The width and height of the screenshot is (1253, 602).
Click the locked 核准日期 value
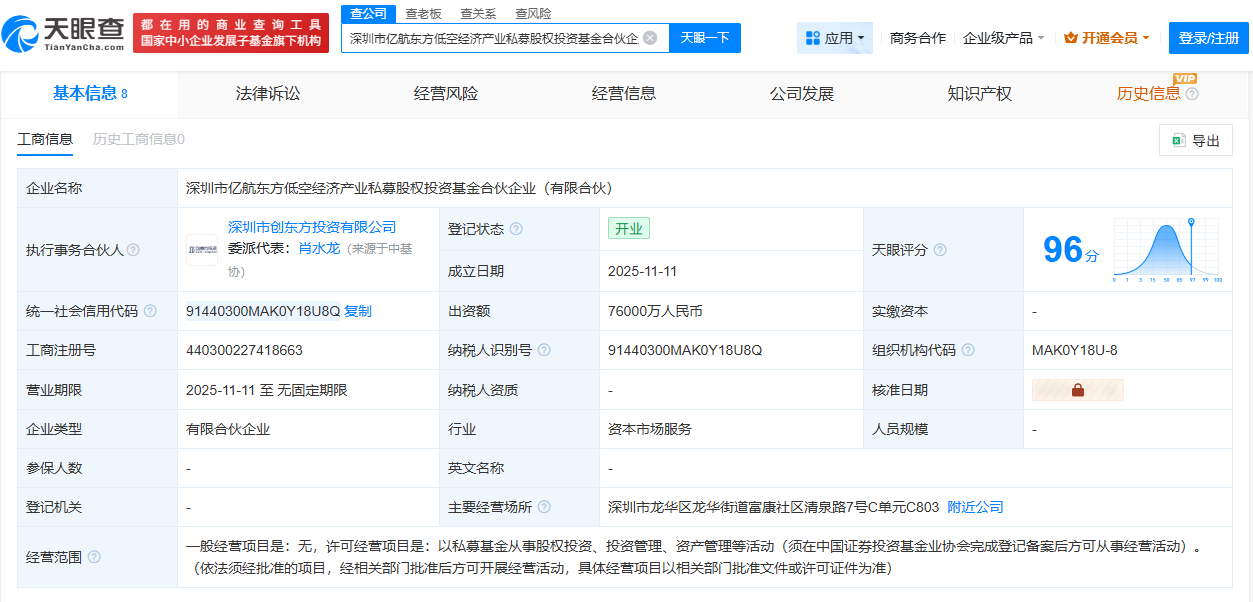coord(1077,390)
